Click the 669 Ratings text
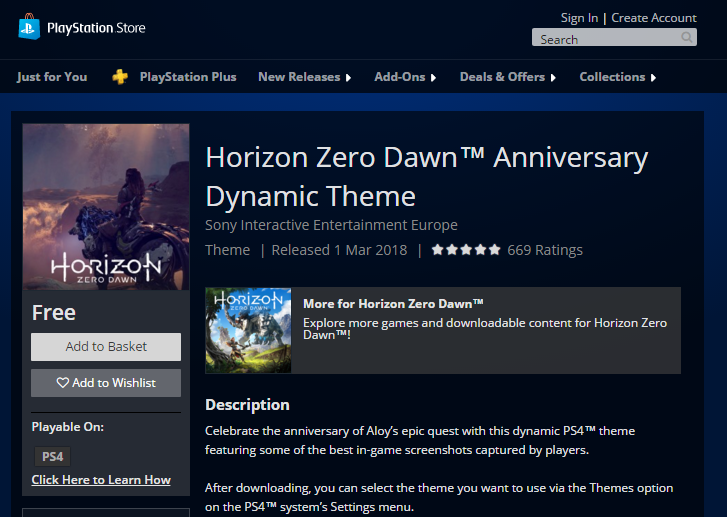727x517 pixels. 545,250
